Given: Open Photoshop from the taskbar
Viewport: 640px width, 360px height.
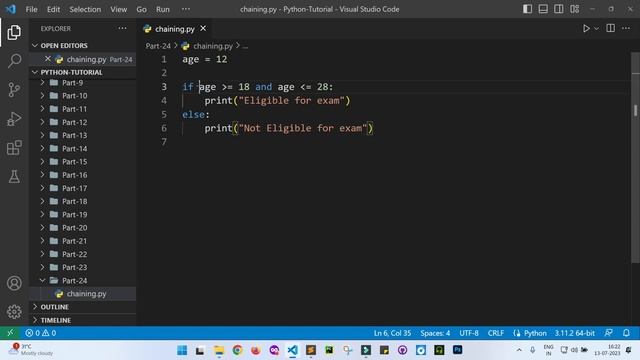Looking at the screenshot, I should pos(458,350).
